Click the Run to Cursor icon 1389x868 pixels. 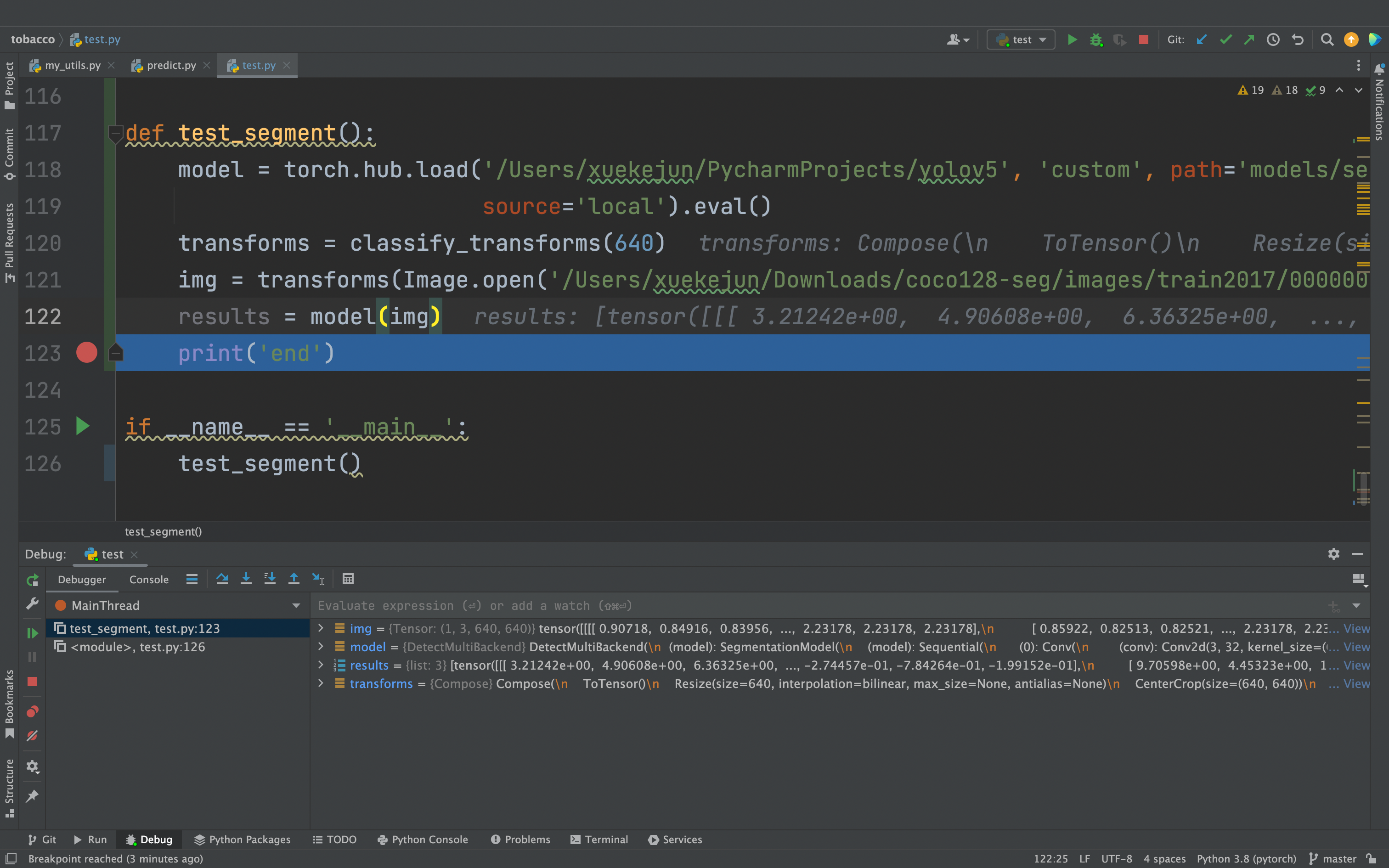pyautogui.click(x=318, y=579)
